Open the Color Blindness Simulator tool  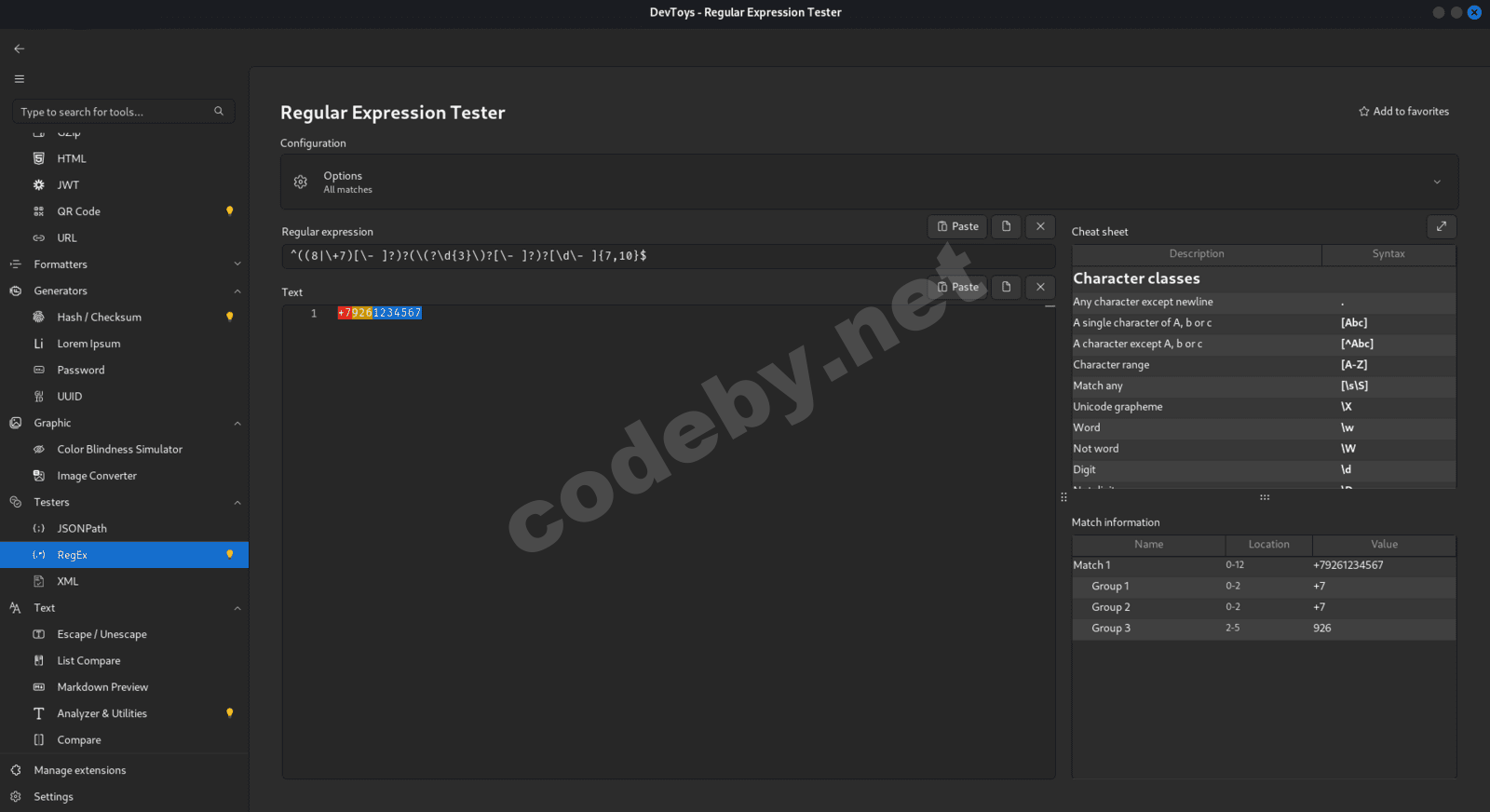click(x=119, y=450)
